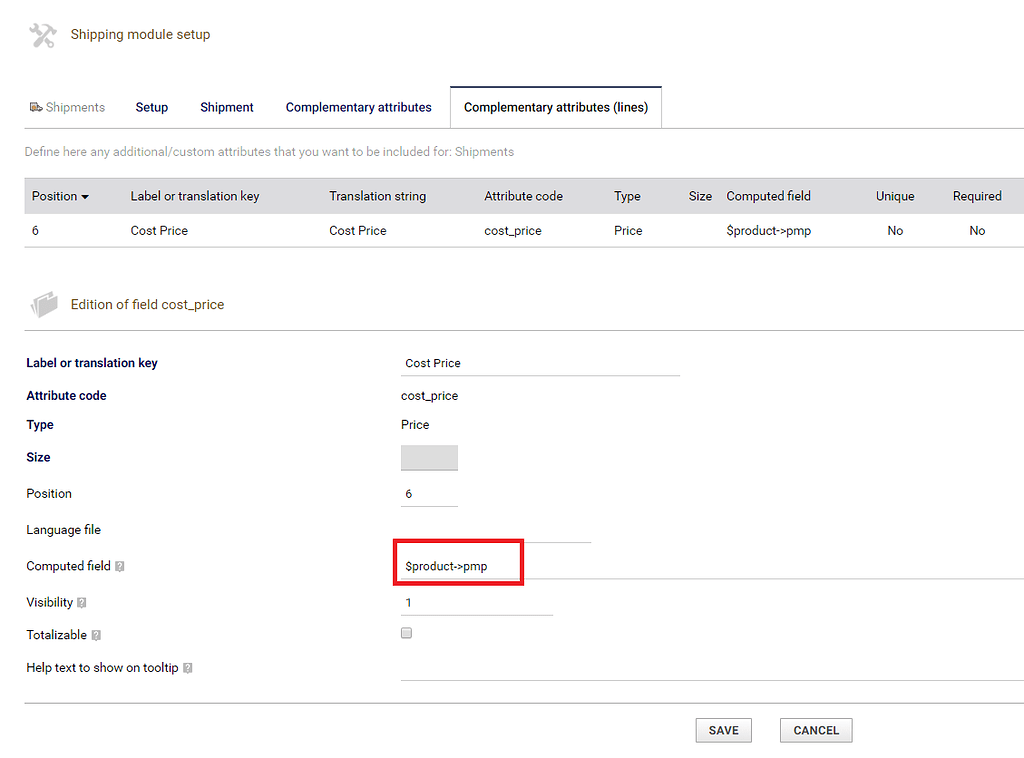This screenshot has height=758, width=1024.
Task: Click the Computed field input with $product->pmp
Action: pyautogui.click(x=712, y=566)
